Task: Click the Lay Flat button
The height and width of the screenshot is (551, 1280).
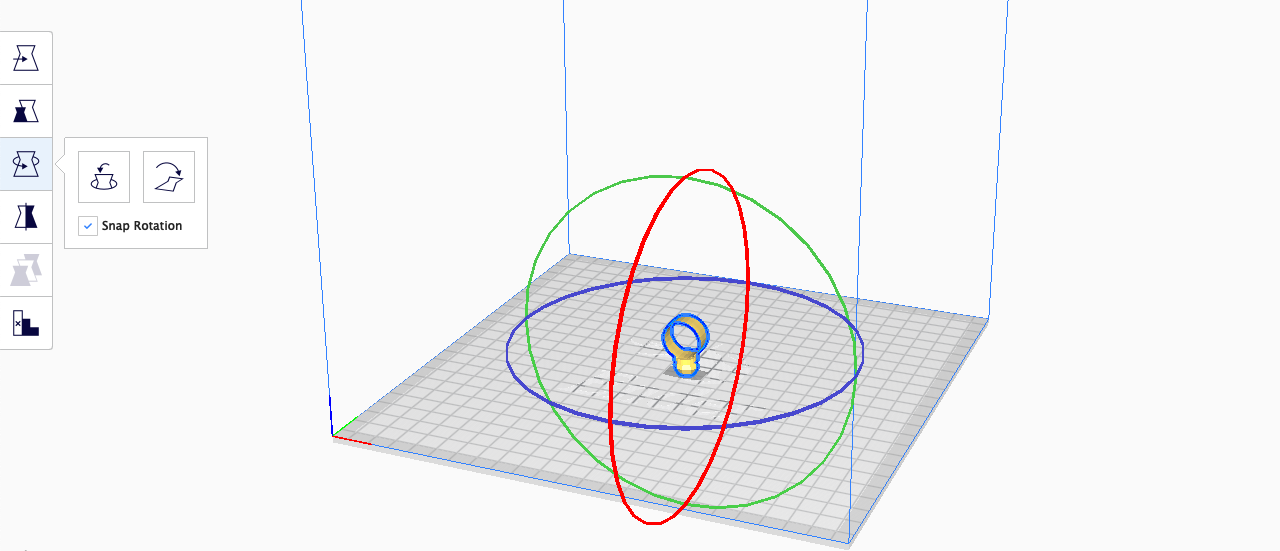Action: point(169,177)
